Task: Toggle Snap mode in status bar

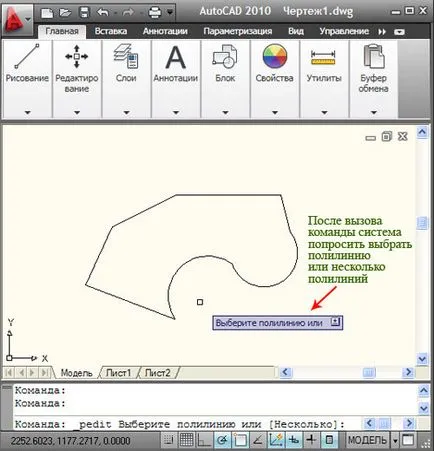Action: (x=169, y=440)
